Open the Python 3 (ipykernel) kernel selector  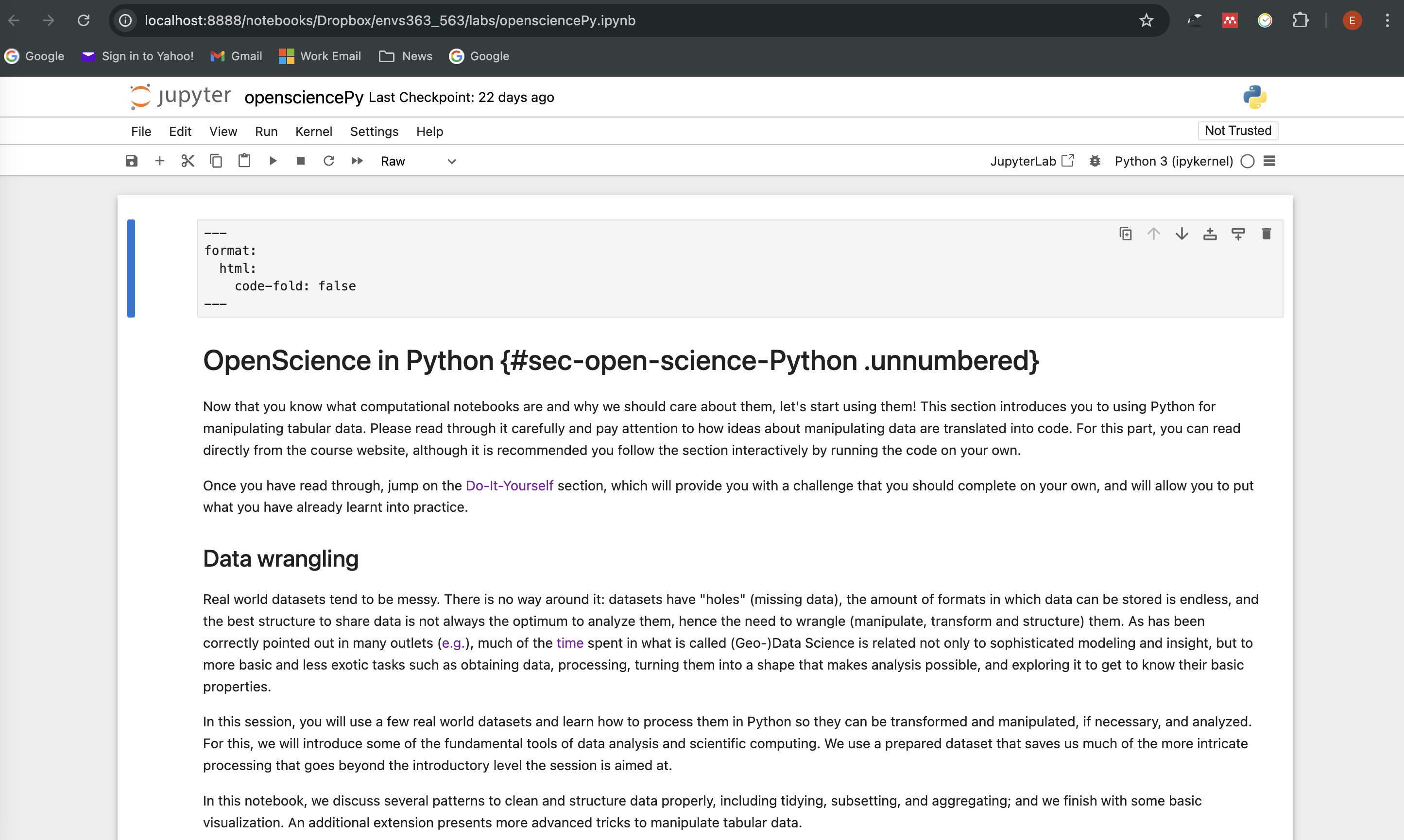1174,161
